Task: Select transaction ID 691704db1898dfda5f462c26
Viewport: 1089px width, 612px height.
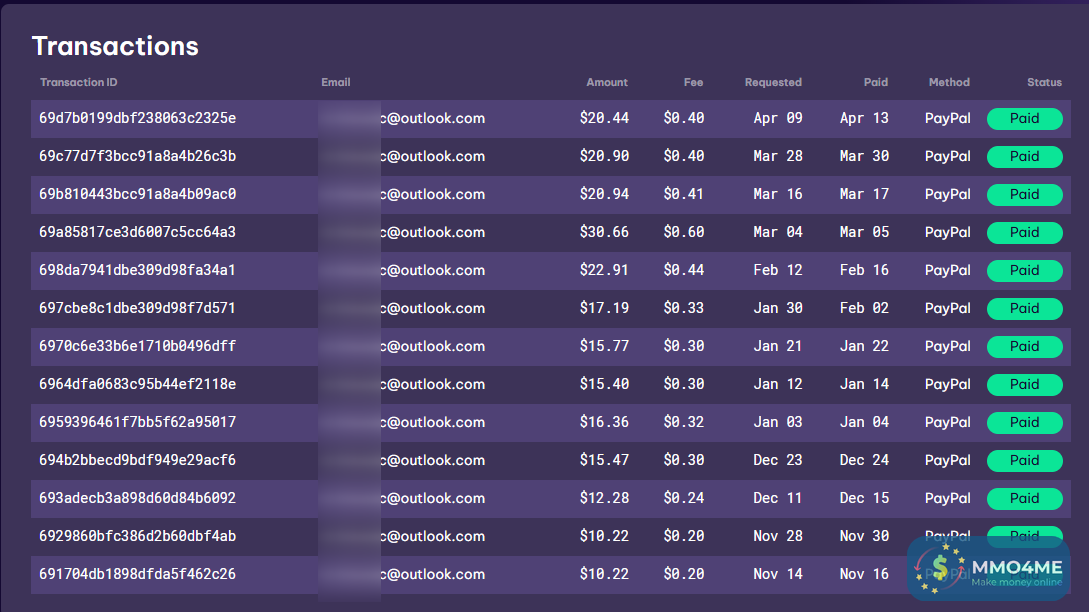Action: coord(138,574)
